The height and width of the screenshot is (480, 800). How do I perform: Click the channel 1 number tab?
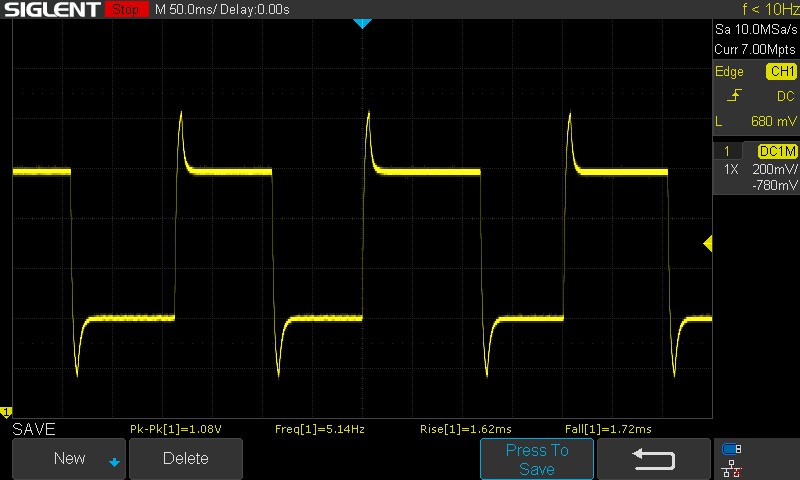[x=727, y=151]
